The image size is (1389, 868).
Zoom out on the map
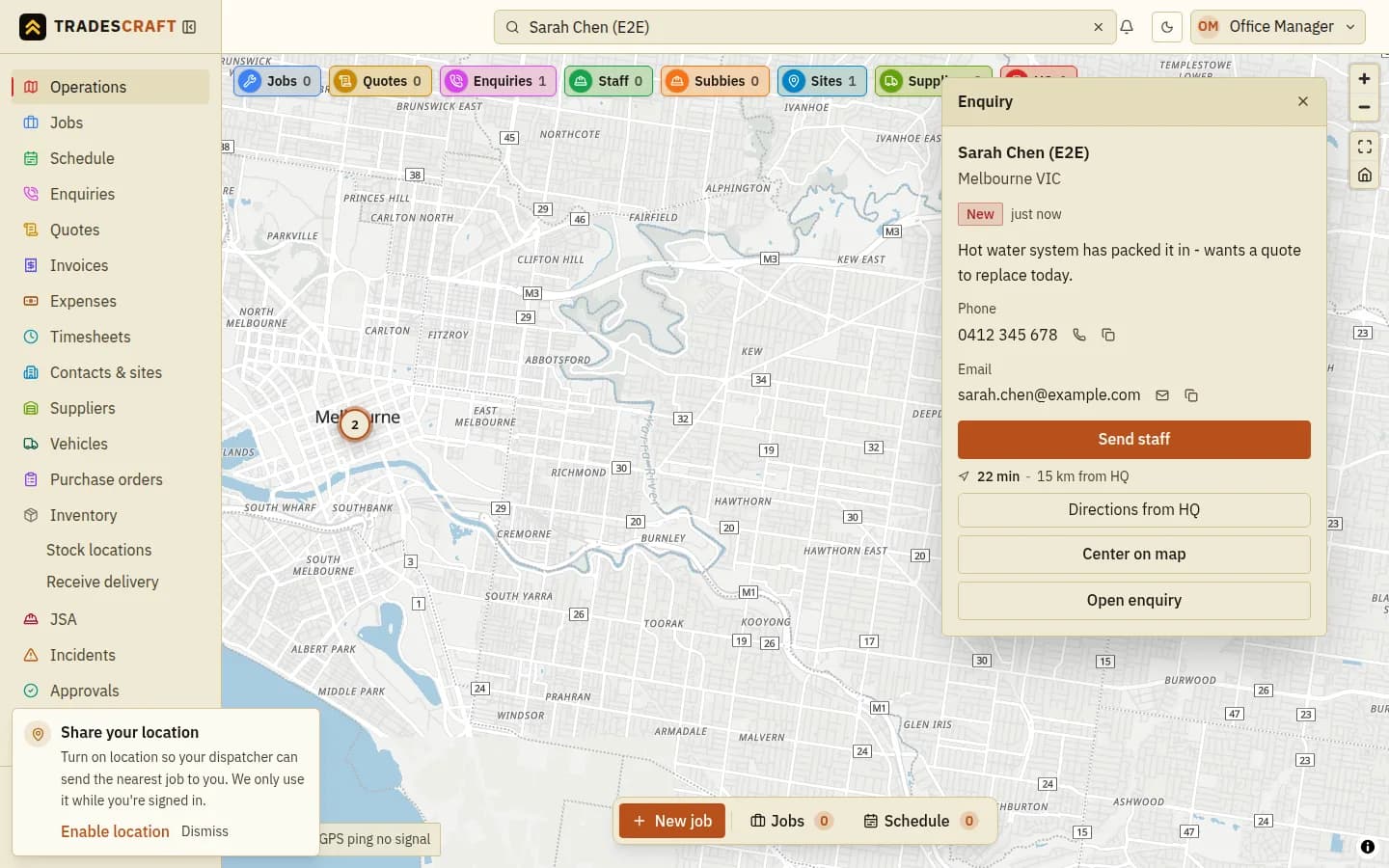pyautogui.click(x=1364, y=107)
